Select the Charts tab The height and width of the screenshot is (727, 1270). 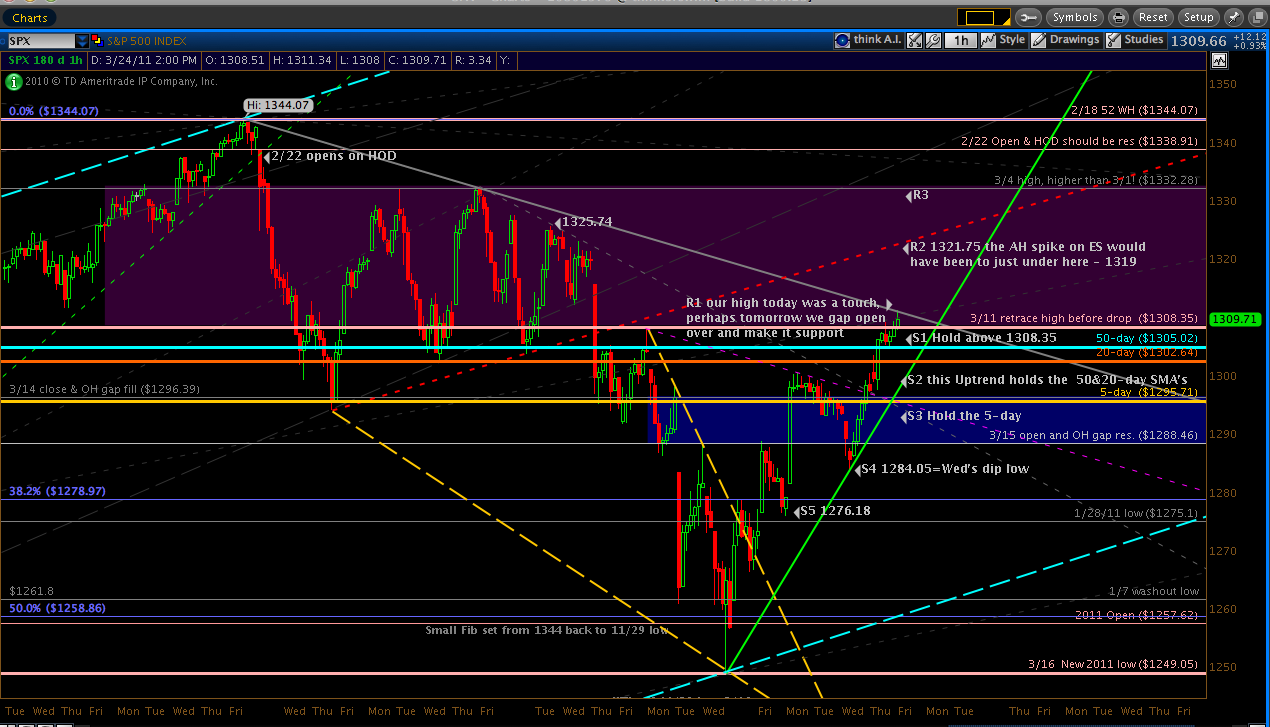(30, 17)
